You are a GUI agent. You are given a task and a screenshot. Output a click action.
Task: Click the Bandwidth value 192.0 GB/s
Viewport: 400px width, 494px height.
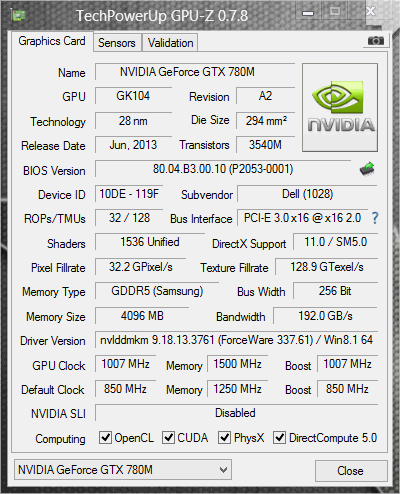point(325,316)
